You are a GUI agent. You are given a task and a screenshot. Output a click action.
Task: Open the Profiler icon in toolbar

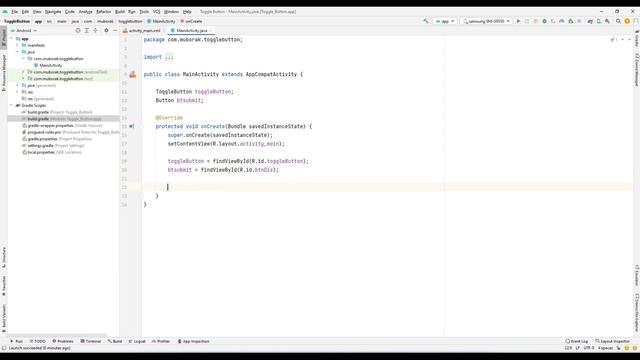pyautogui.click(x=562, y=21)
